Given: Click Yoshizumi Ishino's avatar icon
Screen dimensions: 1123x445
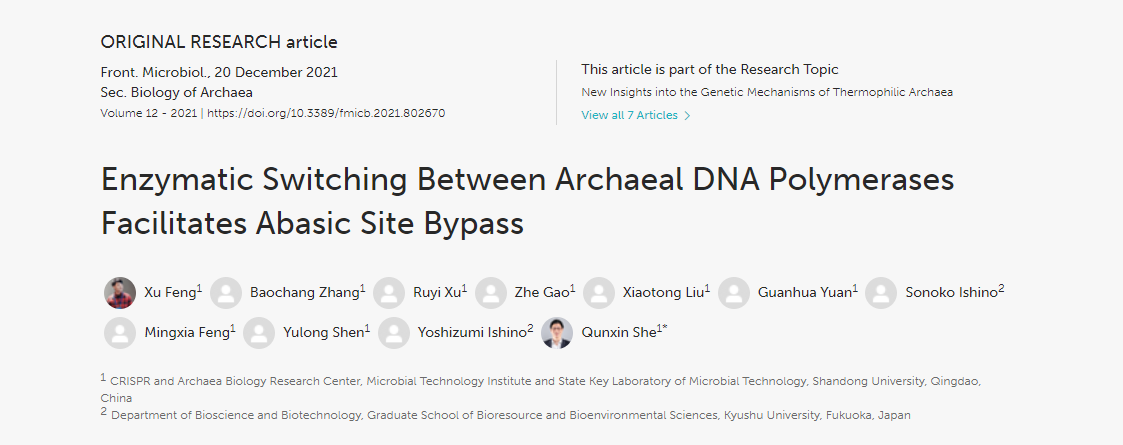Looking at the screenshot, I should 394,333.
